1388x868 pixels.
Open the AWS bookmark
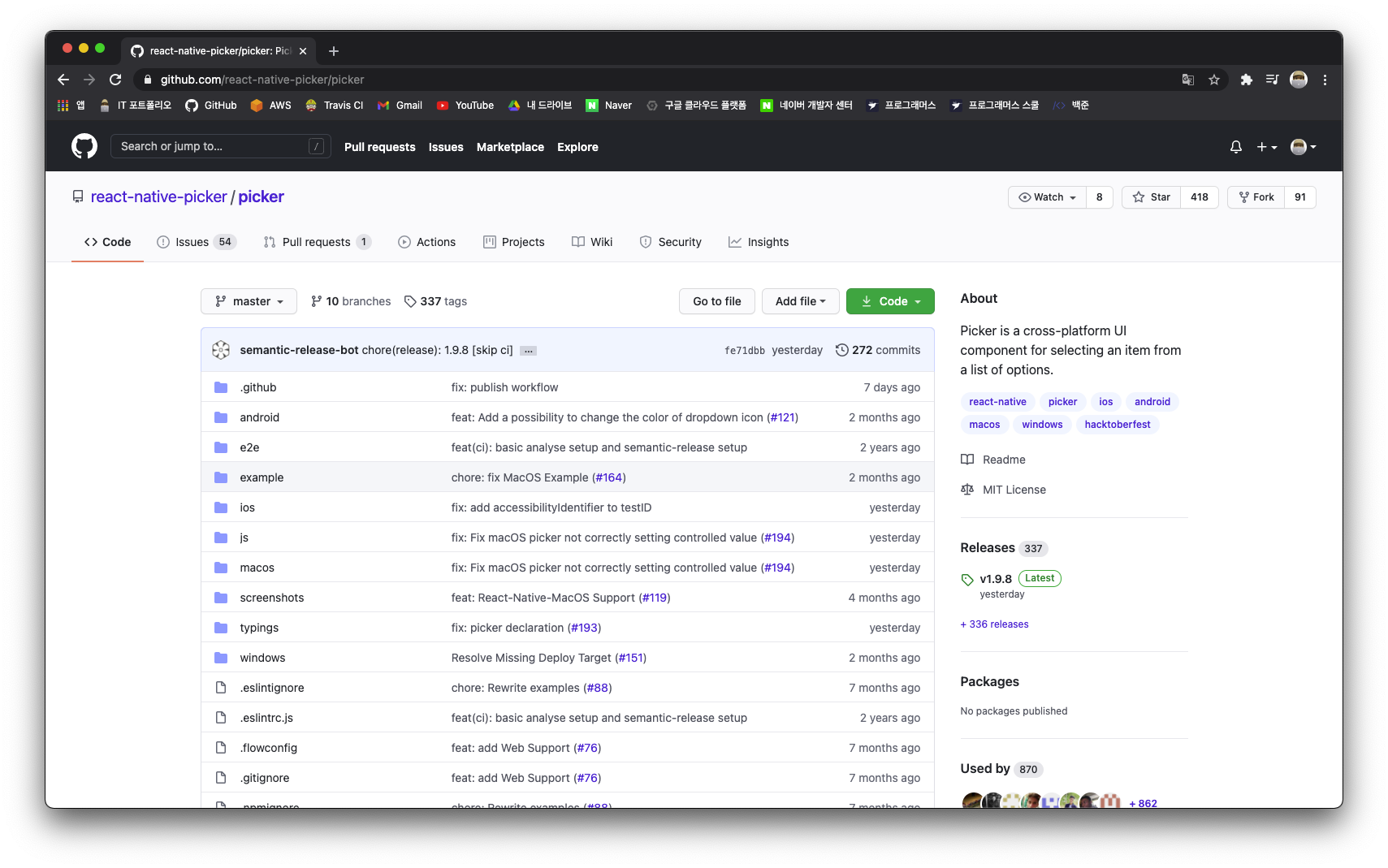[270, 106]
